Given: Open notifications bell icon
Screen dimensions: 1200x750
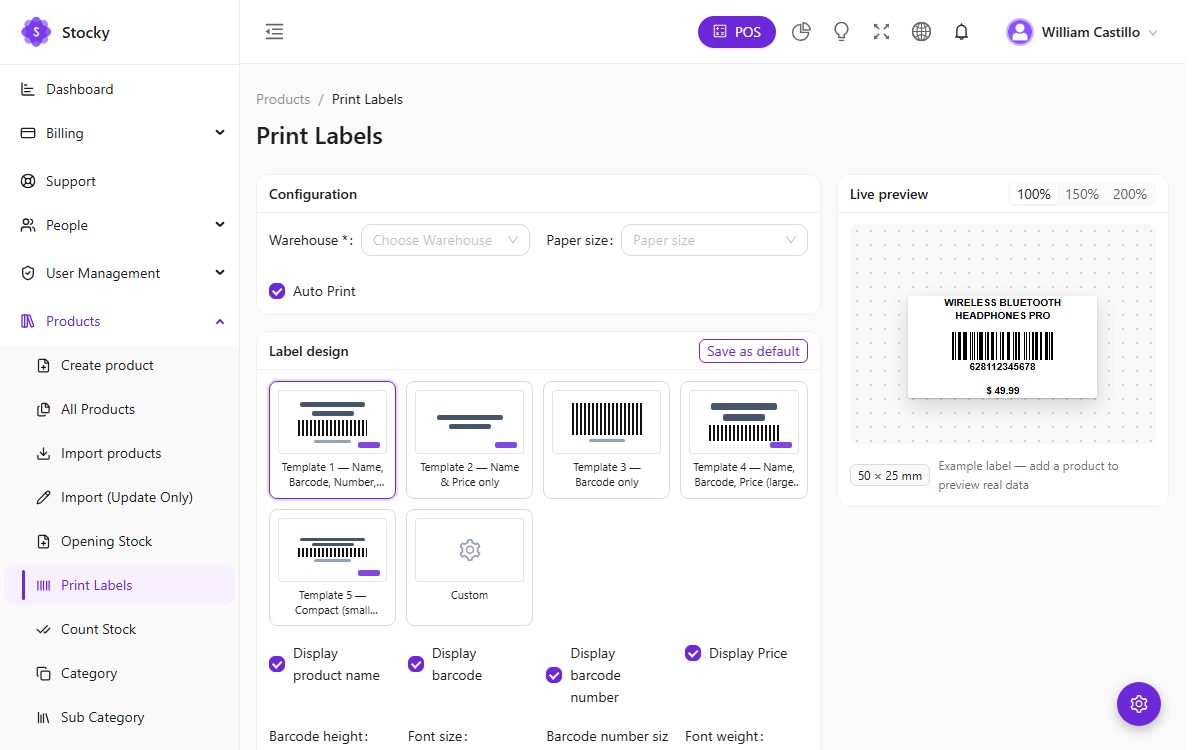Looking at the screenshot, I should coord(961,32).
